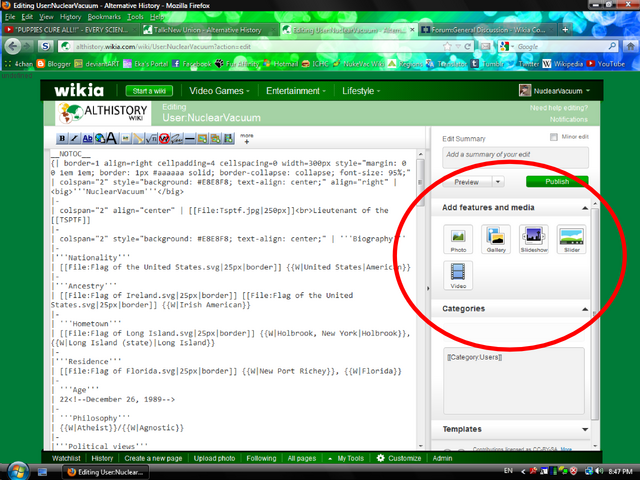Insert horizontal line icon
Image resolution: width=640 pixels, height=480 pixels.
(x=190, y=138)
